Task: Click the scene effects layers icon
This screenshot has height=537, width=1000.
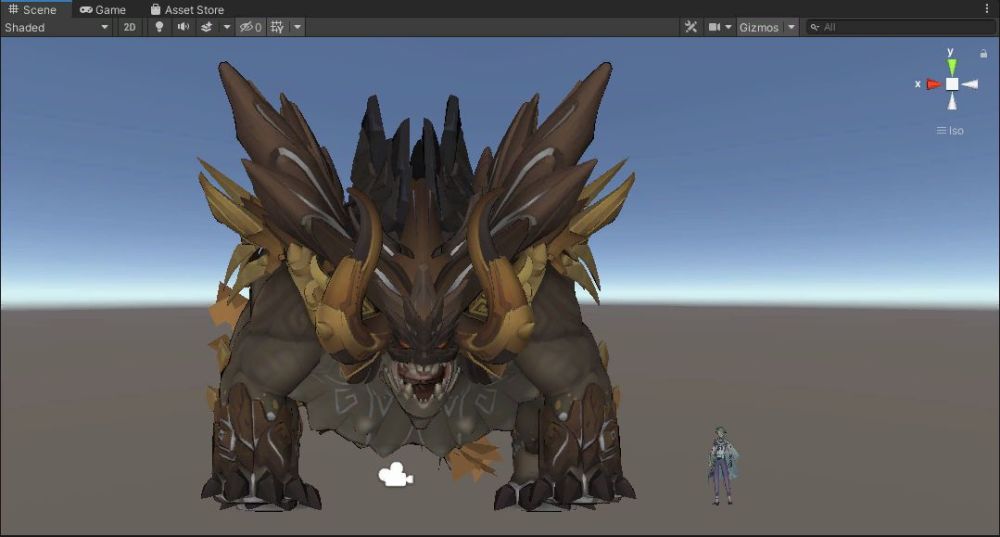Action: [x=207, y=27]
